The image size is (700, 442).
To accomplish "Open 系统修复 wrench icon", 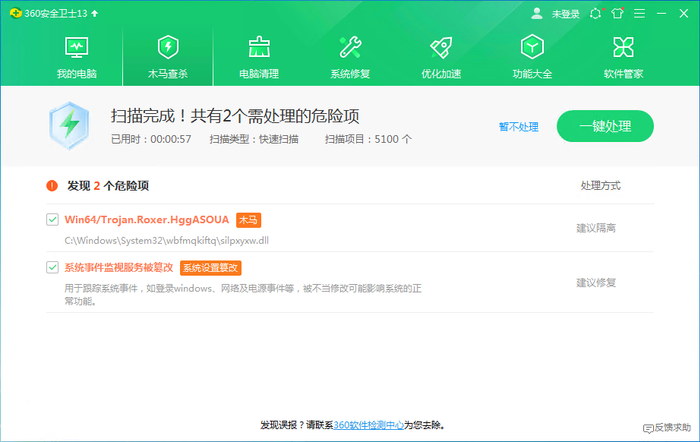I will coord(350,47).
